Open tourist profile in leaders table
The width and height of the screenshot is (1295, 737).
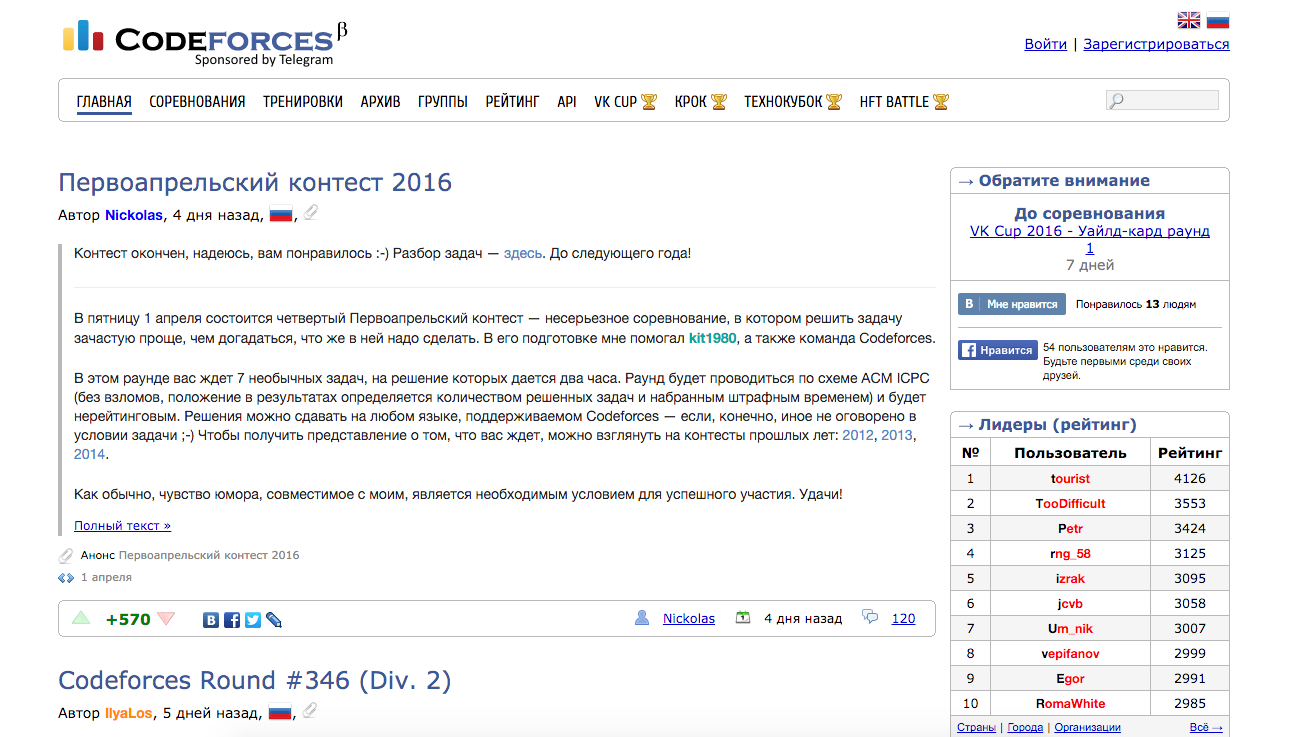tap(1070, 479)
